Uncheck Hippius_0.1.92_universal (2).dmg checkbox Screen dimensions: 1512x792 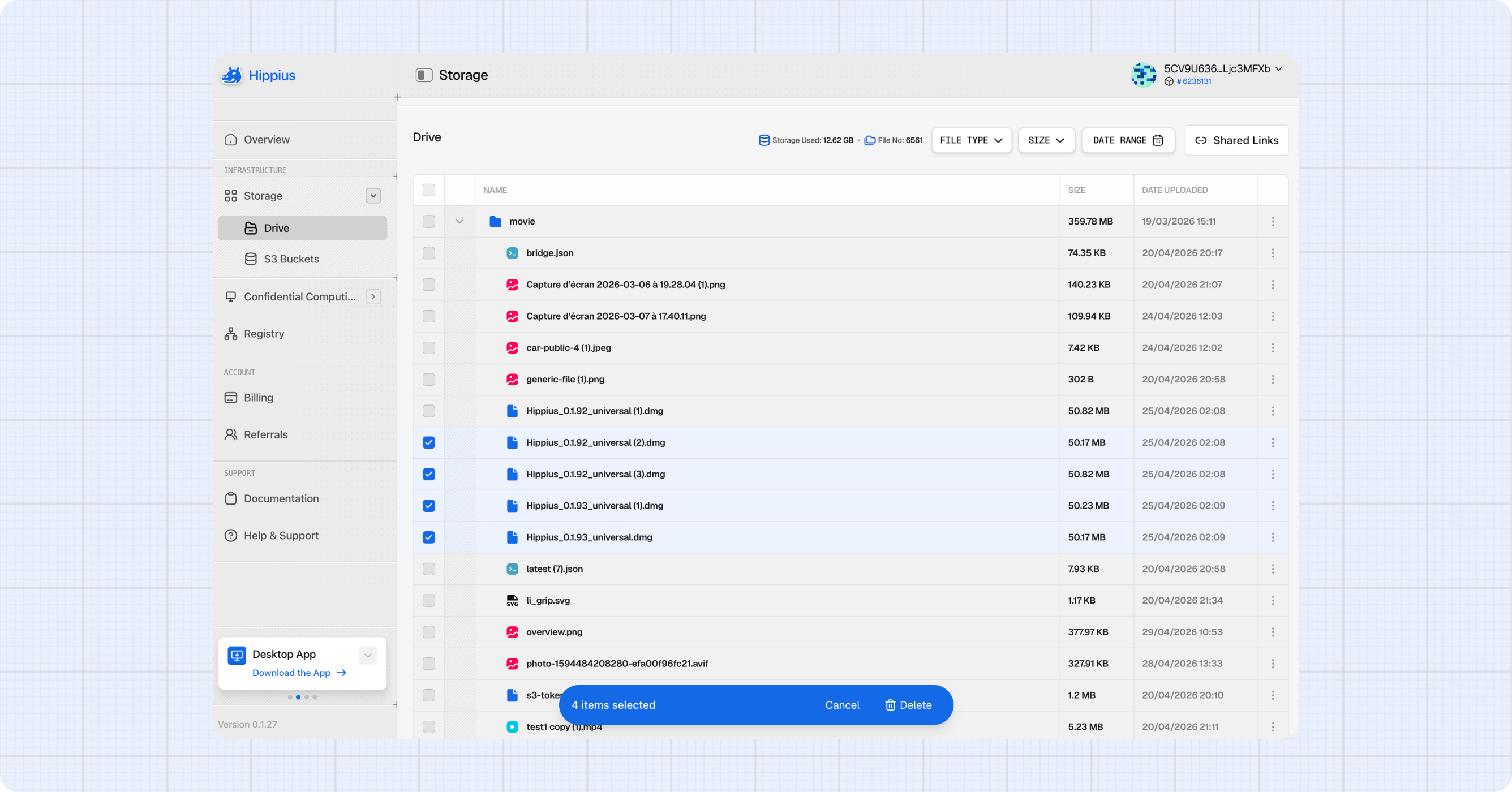point(429,443)
